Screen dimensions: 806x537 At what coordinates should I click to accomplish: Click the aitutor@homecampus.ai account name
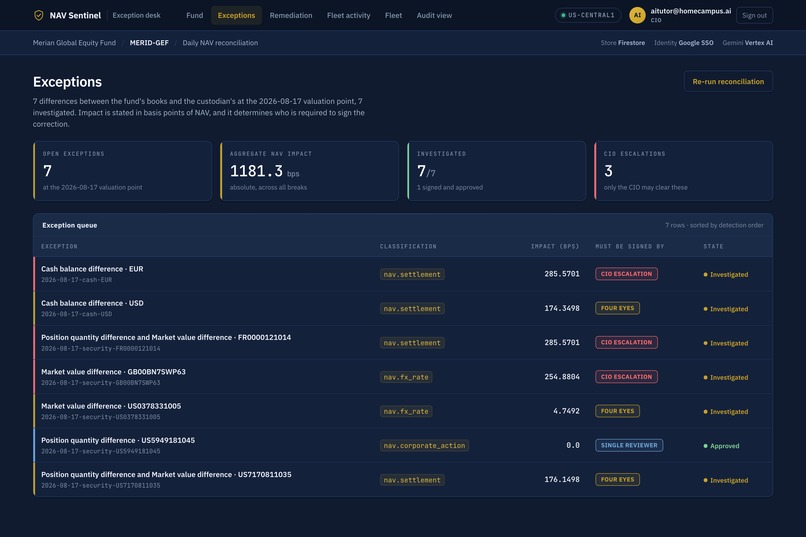click(690, 11)
